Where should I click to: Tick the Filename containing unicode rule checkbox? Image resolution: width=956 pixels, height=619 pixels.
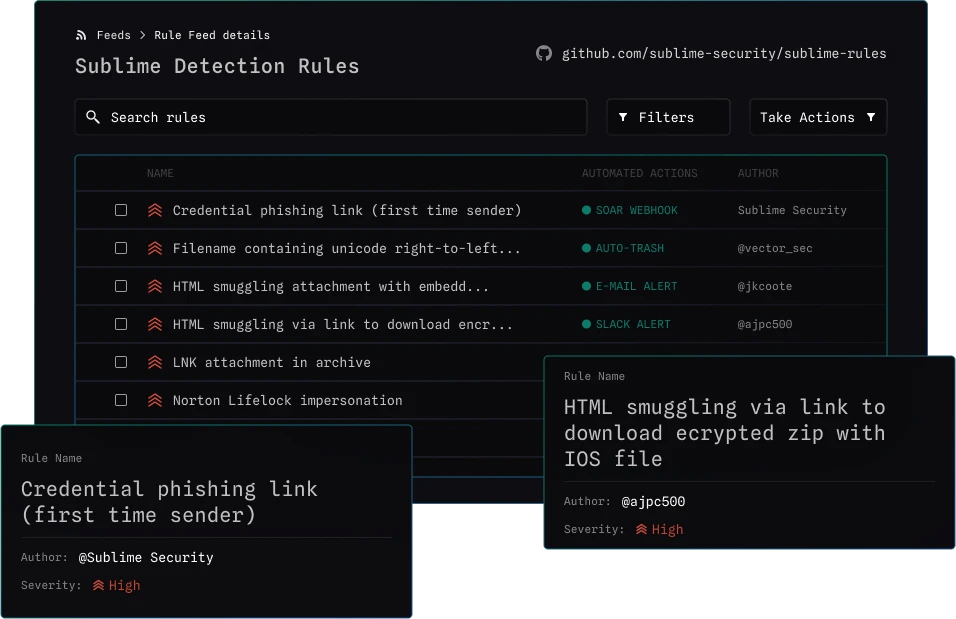[x=121, y=248]
